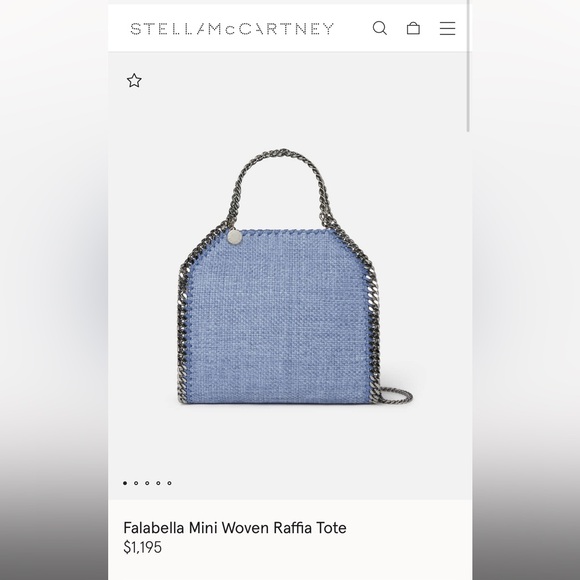Select the fifth image carousel dot
Image resolution: width=580 pixels, height=580 pixels.
click(169, 483)
